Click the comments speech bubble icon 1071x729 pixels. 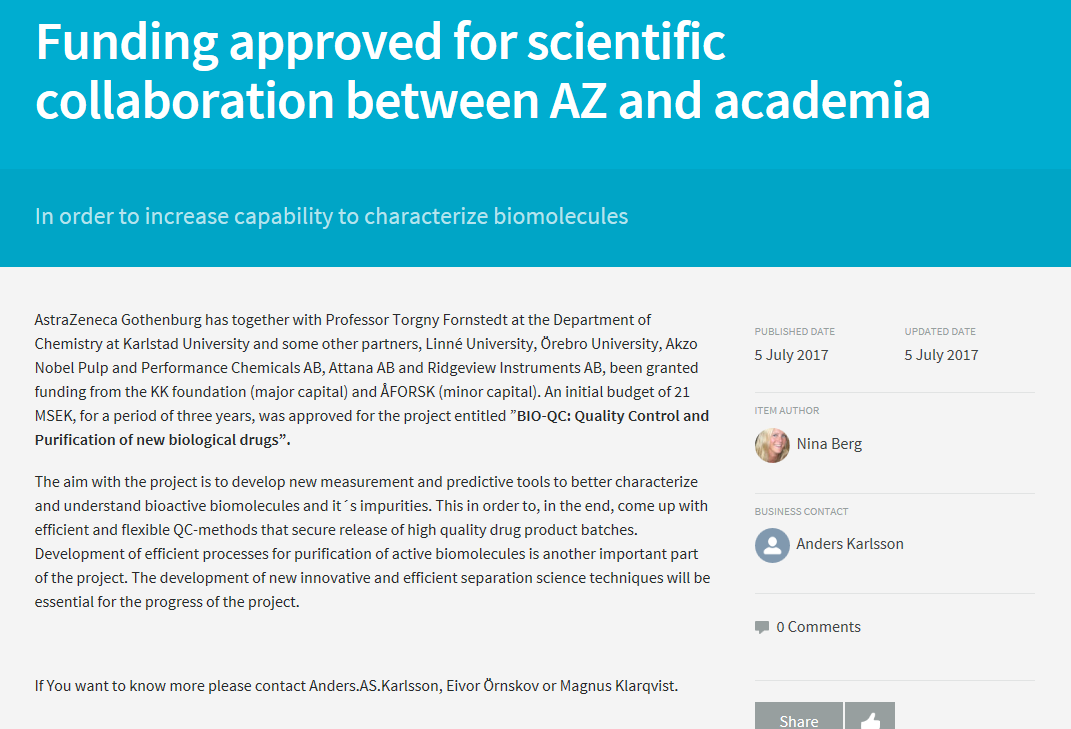click(x=762, y=627)
